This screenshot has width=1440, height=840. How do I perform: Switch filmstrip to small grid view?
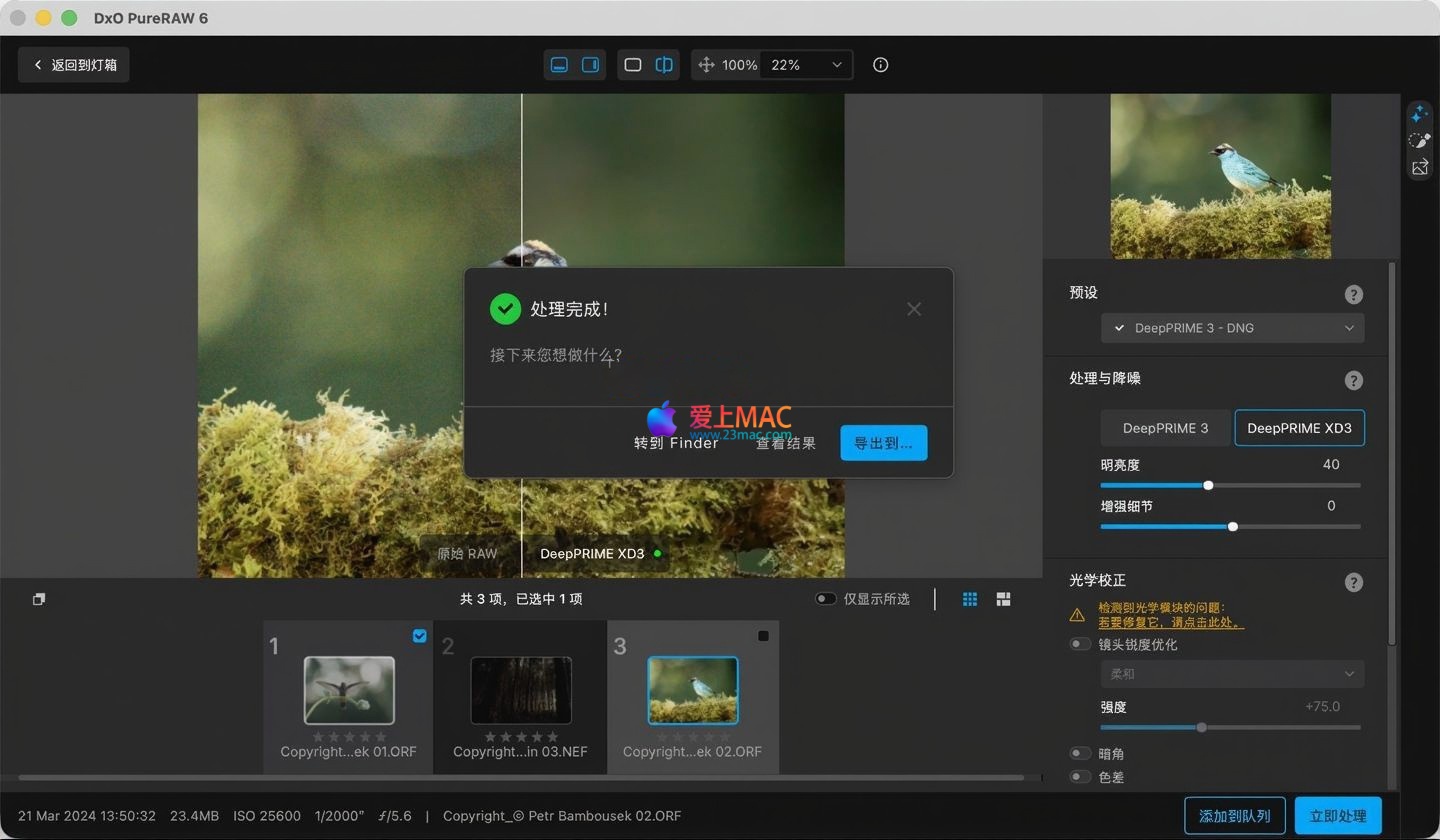(969, 599)
